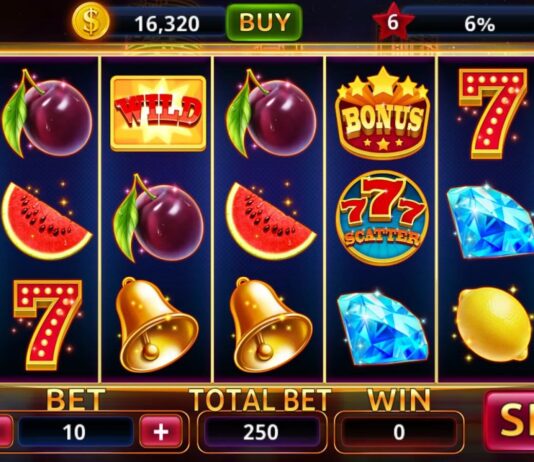Click the red spin button
The width and height of the screenshot is (534, 462).
coord(509,421)
